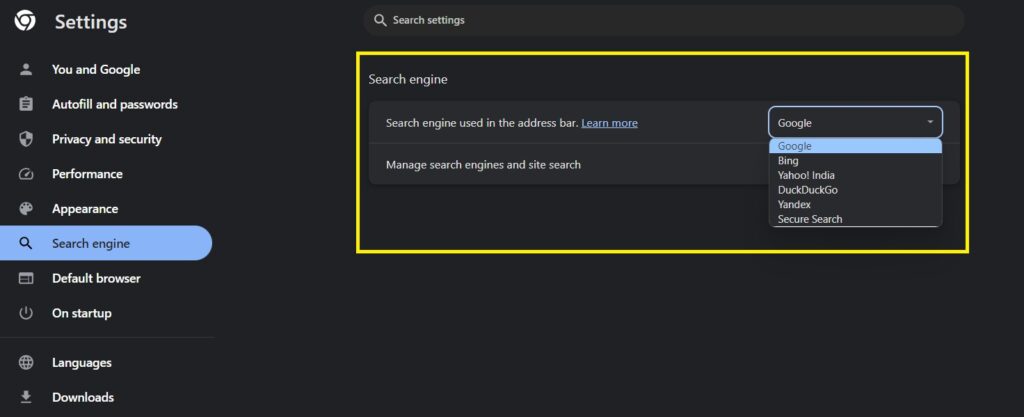This screenshot has width=1024, height=417.
Task: Choose Google from the dropdown list
Action: (856, 146)
